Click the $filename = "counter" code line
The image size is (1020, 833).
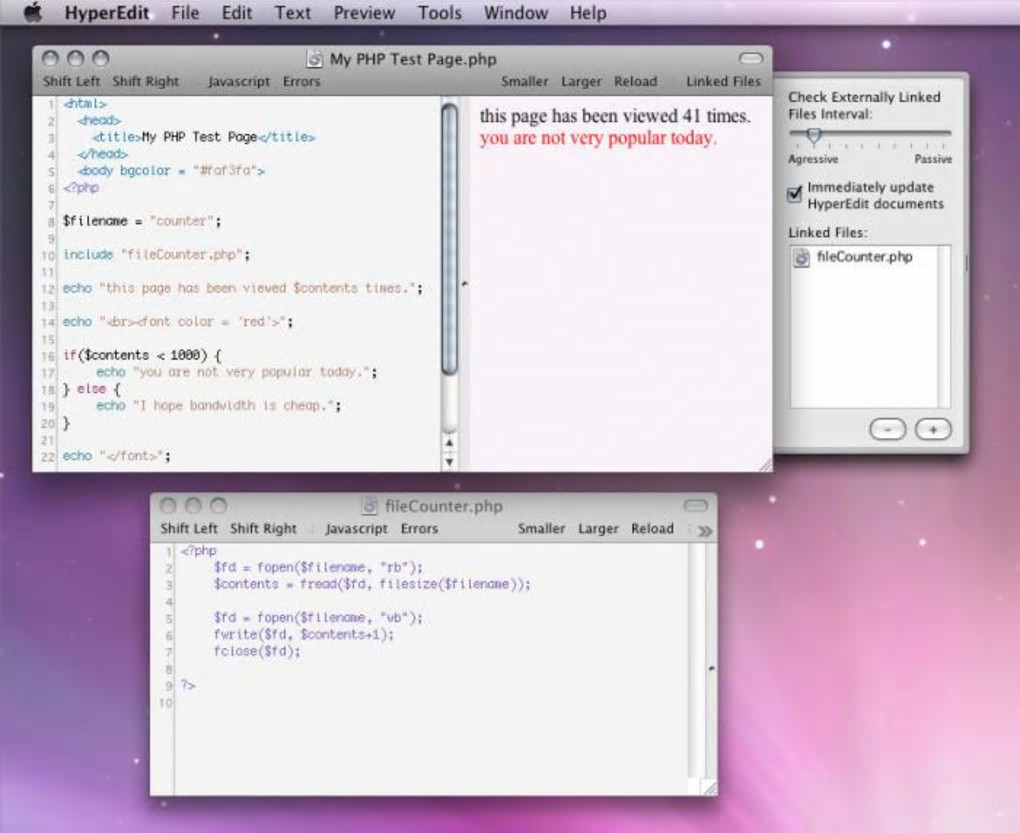coord(142,221)
